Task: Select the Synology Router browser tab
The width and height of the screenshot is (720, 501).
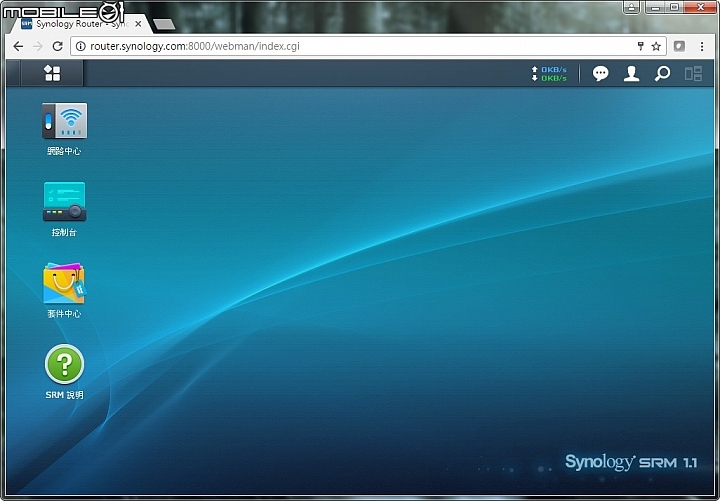Action: [x=82, y=24]
